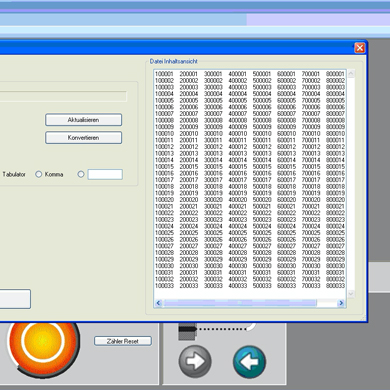The height and width of the screenshot is (390, 390).
Task: Click the horizontal scrollbar right arrow
Action: pyautogui.click(x=341, y=303)
